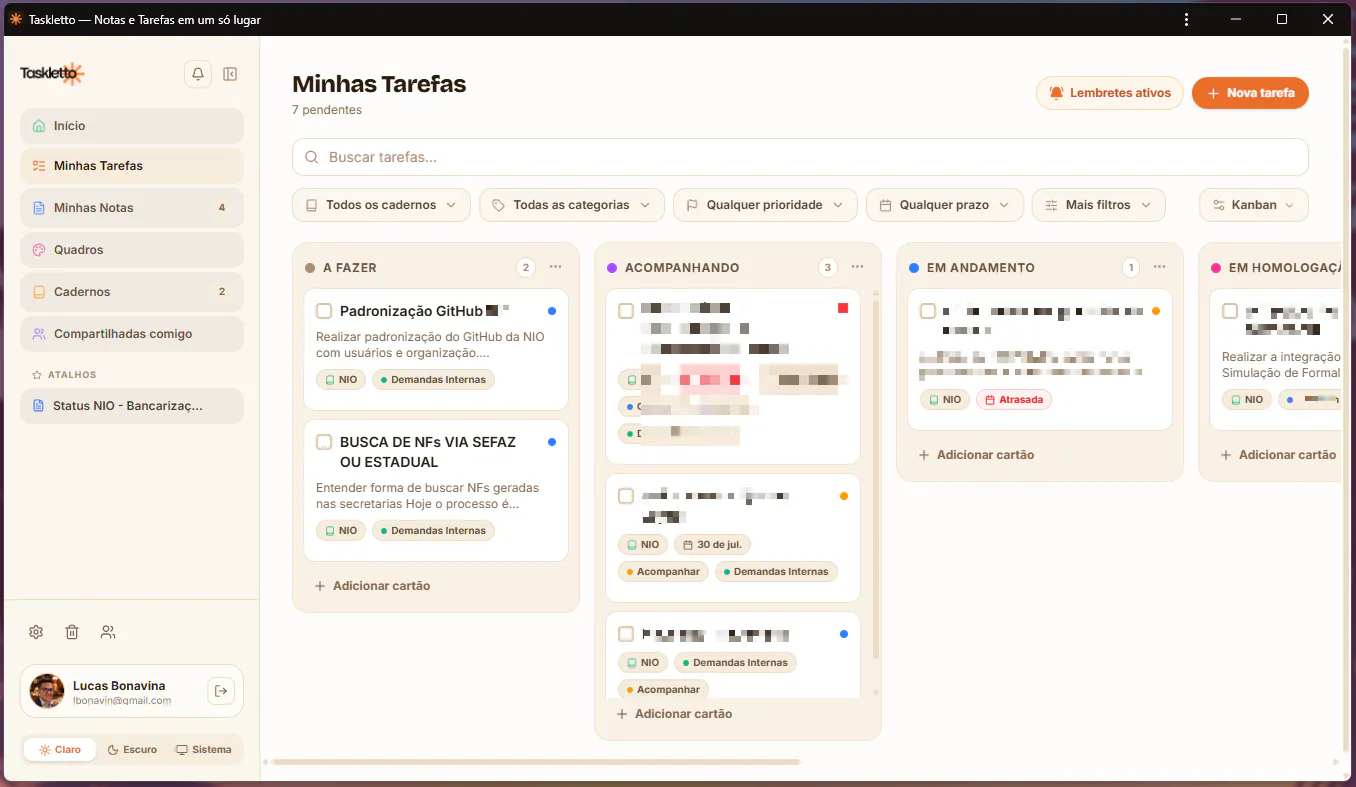Check the EM ANDAMENTO card checkbox
Screen dimensions: 1356x787
pos(928,311)
